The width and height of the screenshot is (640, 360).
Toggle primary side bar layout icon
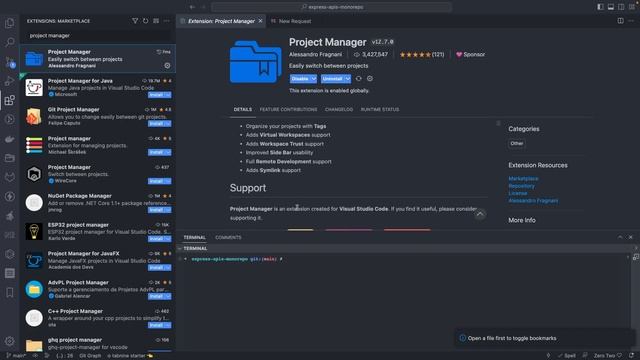600,7
